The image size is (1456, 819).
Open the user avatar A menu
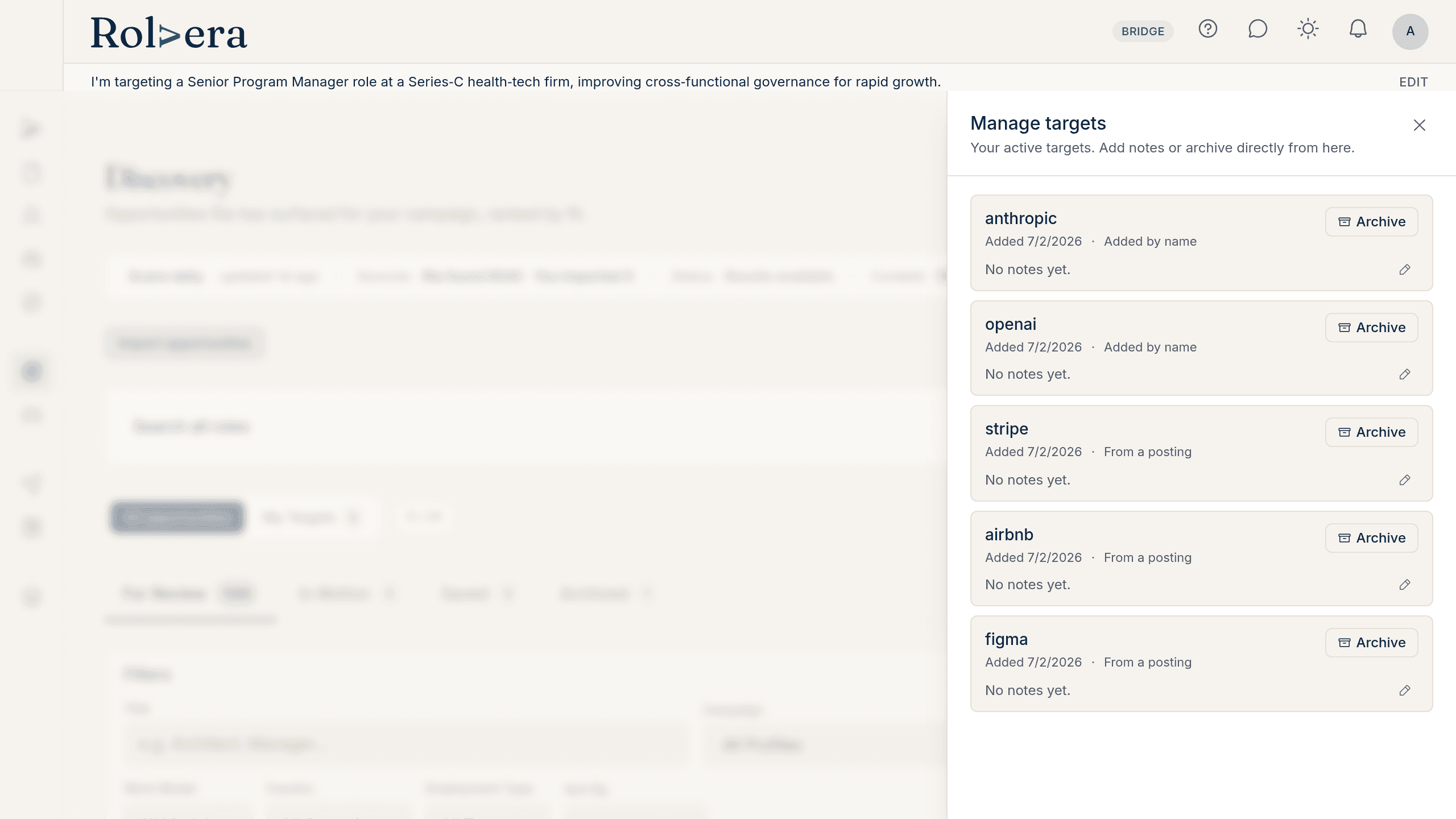pyautogui.click(x=1410, y=31)
